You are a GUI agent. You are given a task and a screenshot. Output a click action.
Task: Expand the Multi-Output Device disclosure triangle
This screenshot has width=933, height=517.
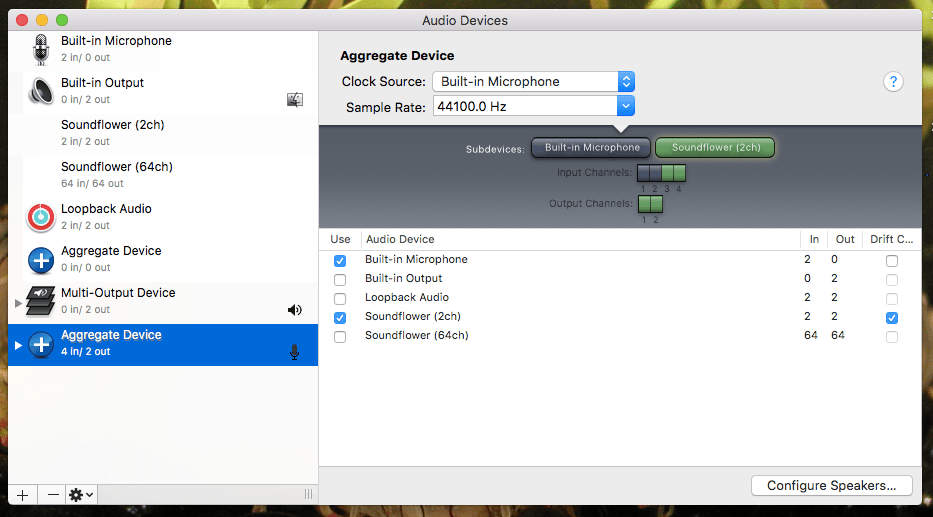coord(18,303)
